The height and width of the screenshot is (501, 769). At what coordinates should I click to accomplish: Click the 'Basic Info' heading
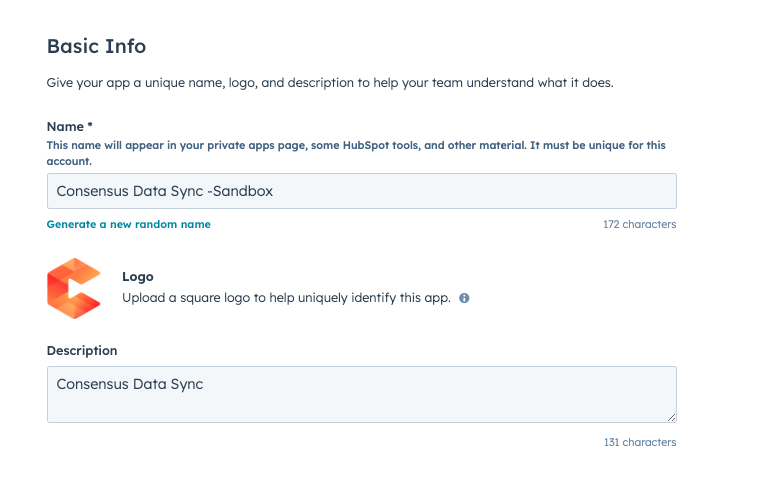coord(96,46)
